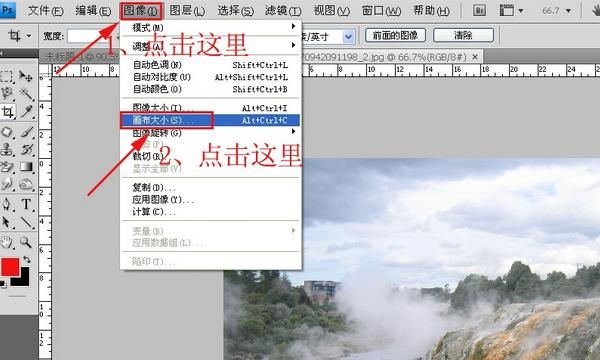
Task: Open the 帮助(H) menu
Action: click(431, 11)
